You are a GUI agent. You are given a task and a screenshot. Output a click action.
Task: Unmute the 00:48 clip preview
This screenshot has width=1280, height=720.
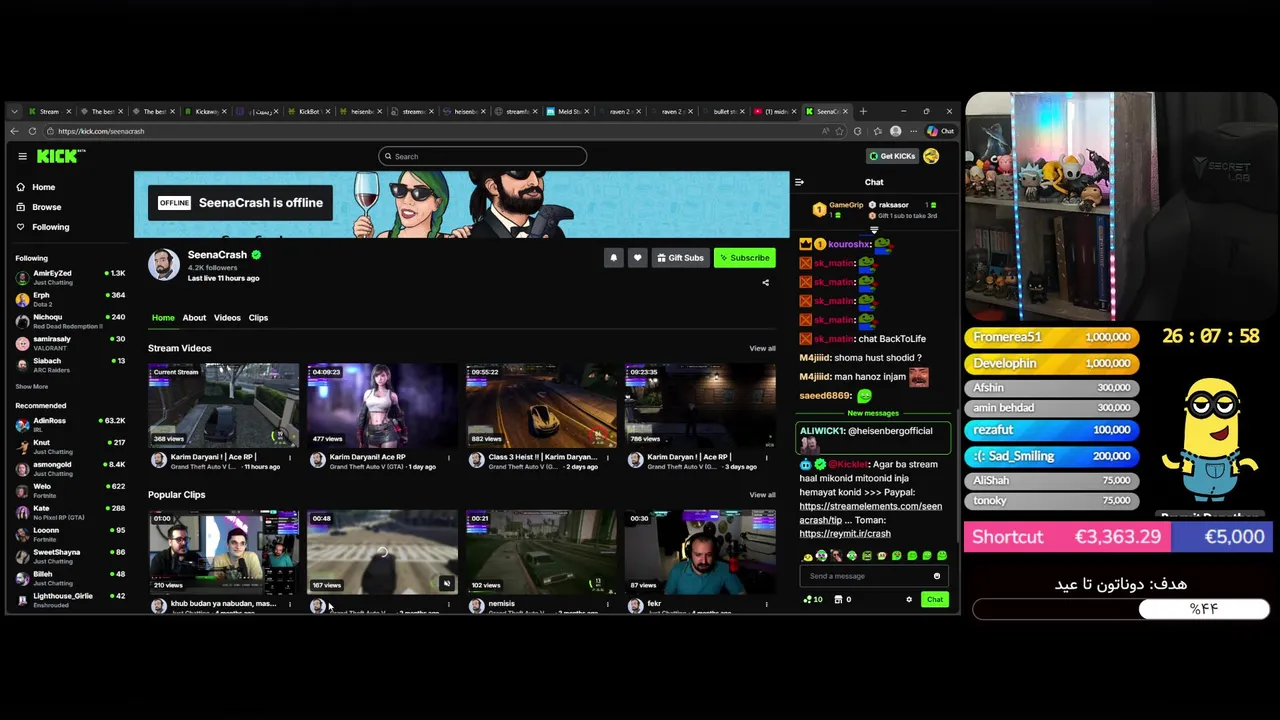tap(447, 584)
